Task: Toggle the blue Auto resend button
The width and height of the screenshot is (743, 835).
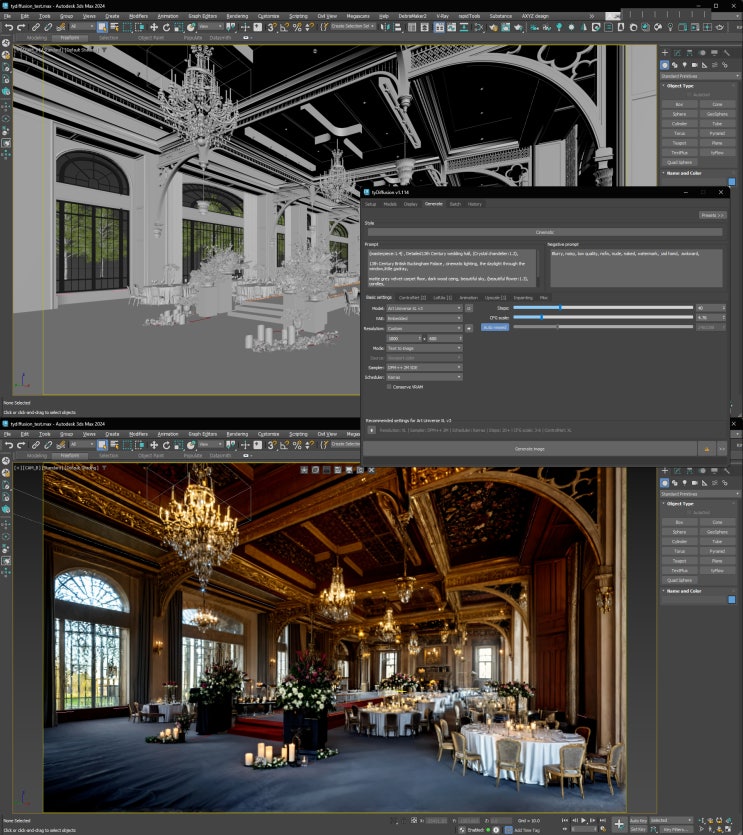Action: [495, 327]
